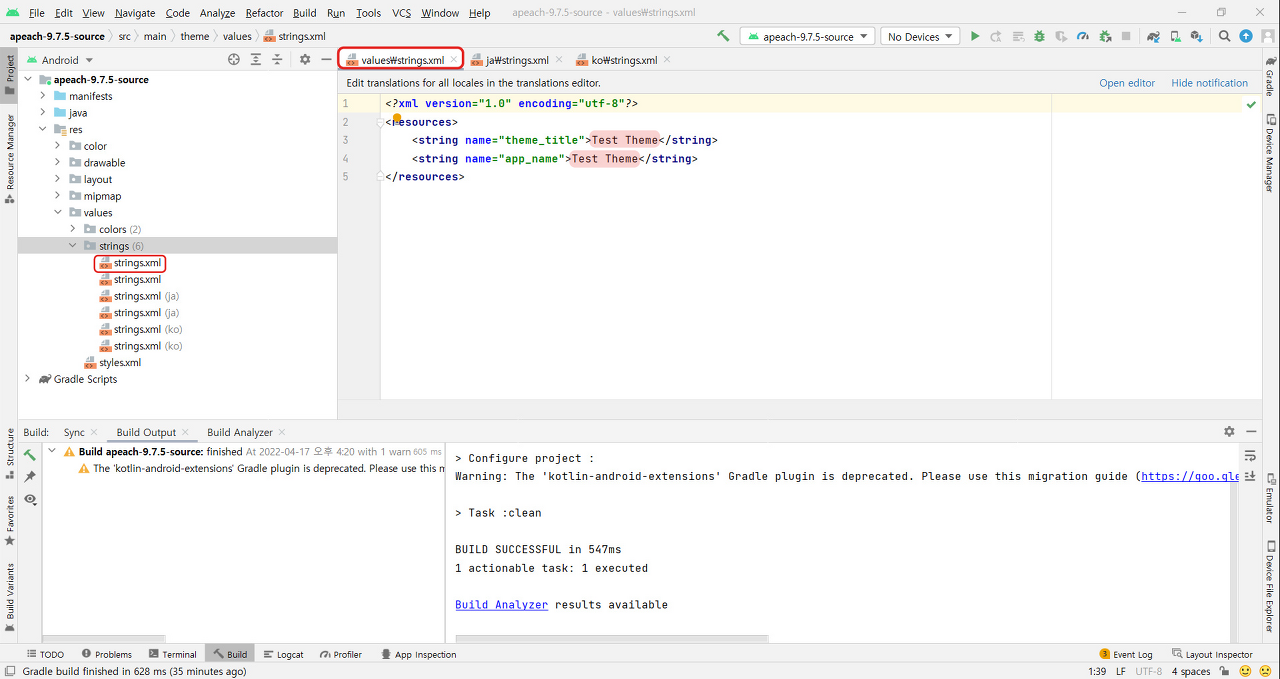The image size is (1280, 679).
Task: Collapse the Build apeach-9.7.5-source result node
Action: pos(52,451)
